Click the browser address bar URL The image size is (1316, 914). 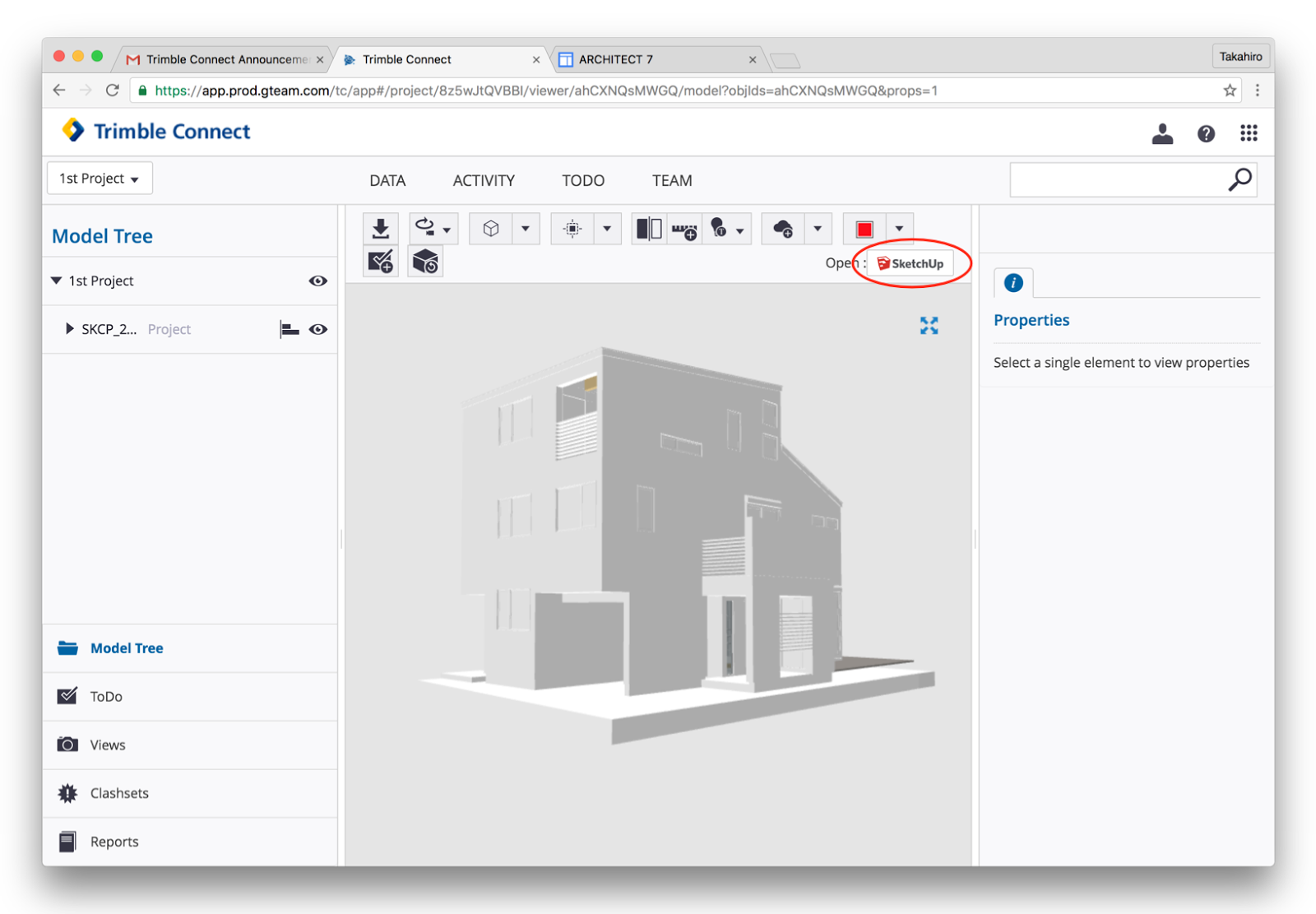(546, 90)
